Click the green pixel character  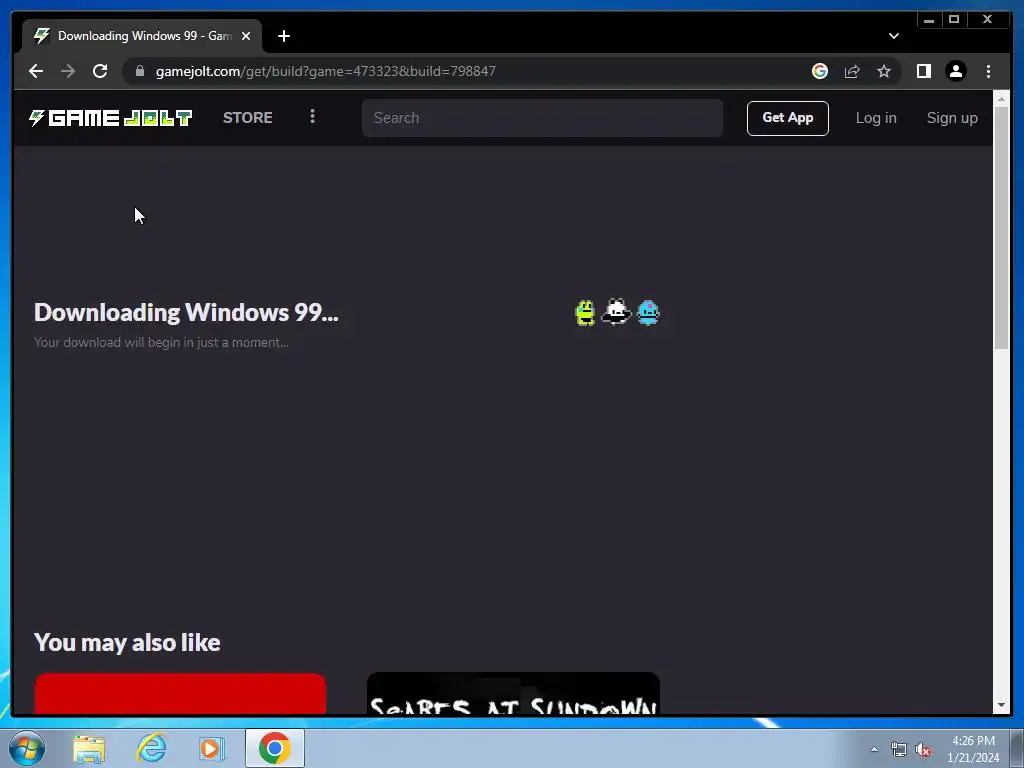(x=585, y=313)
